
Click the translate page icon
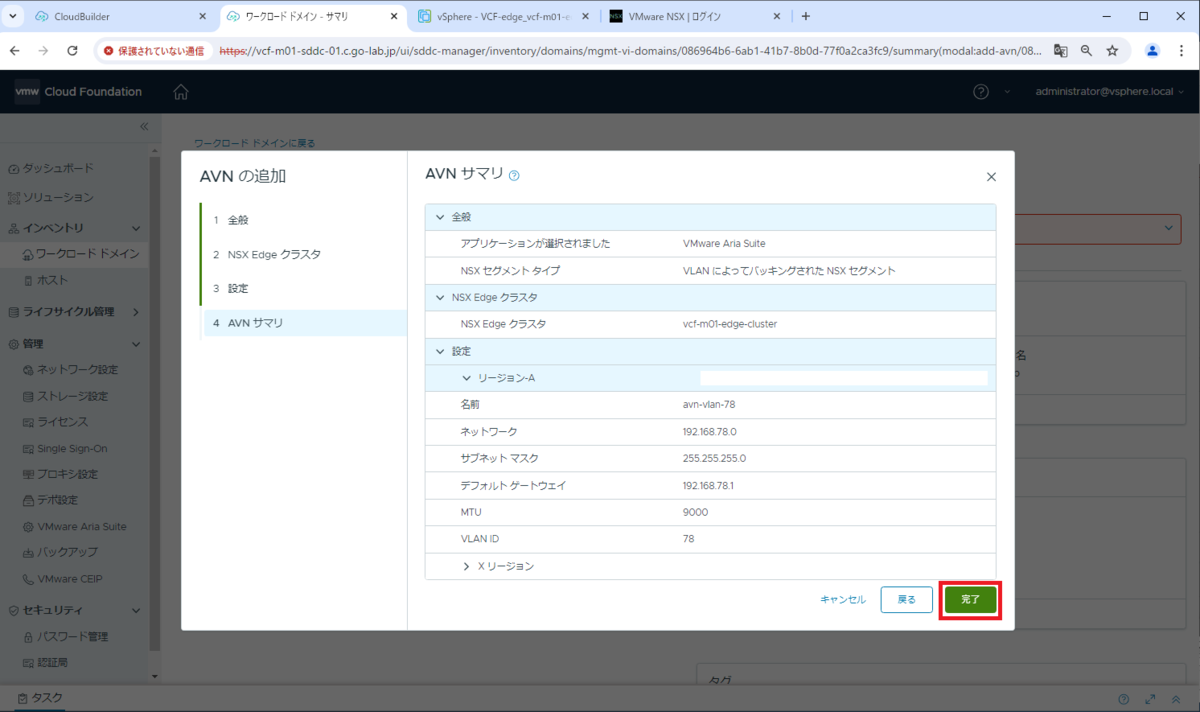(x=1060, y=50)
